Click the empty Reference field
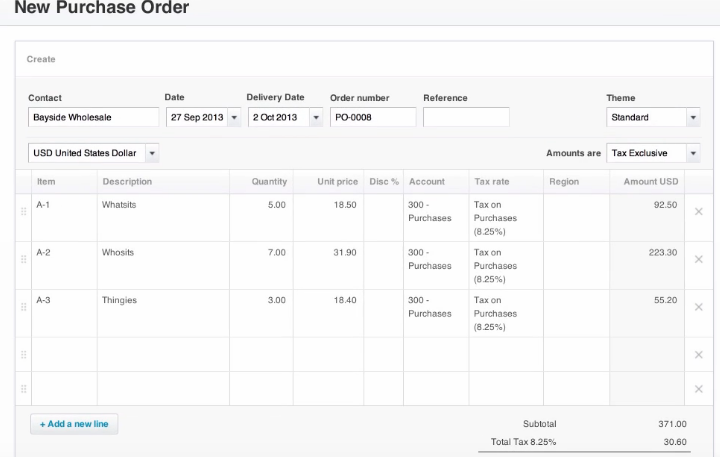 point(466,117)
